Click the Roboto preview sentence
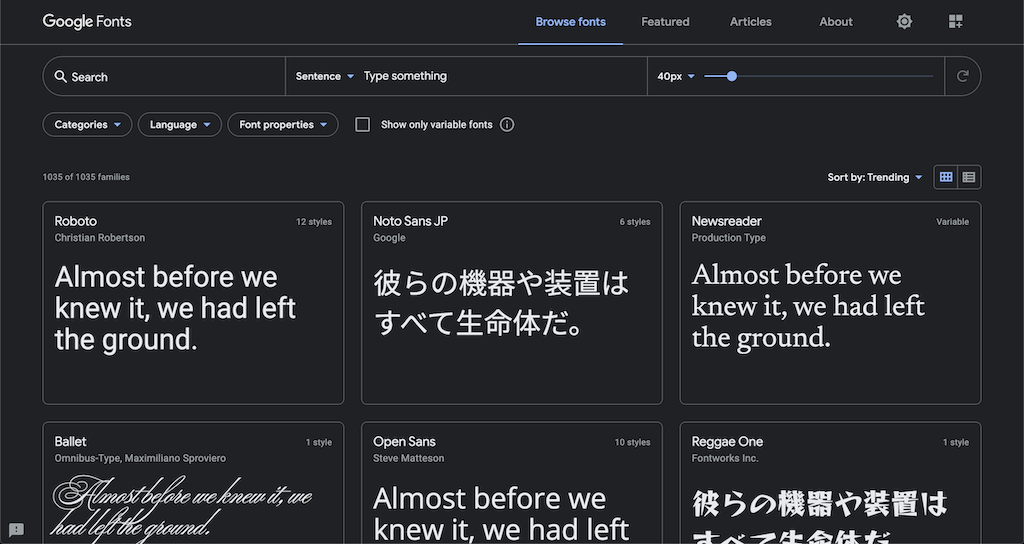This screenshot has width=1024, height=544. pyautogui.click(x=175, y=308)
